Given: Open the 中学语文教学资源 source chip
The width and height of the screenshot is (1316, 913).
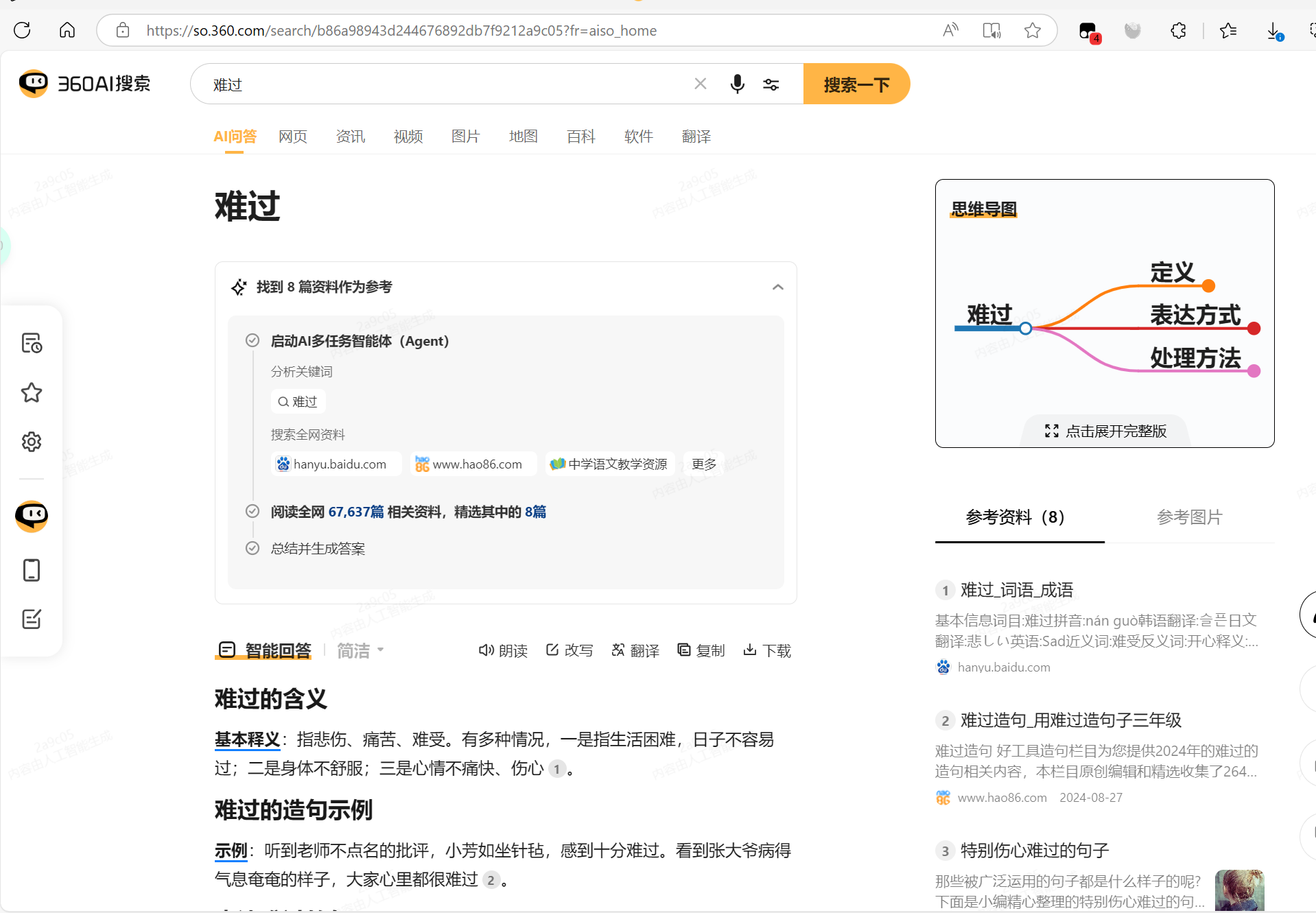Looking at the screenshot, I should coord(610,464).
